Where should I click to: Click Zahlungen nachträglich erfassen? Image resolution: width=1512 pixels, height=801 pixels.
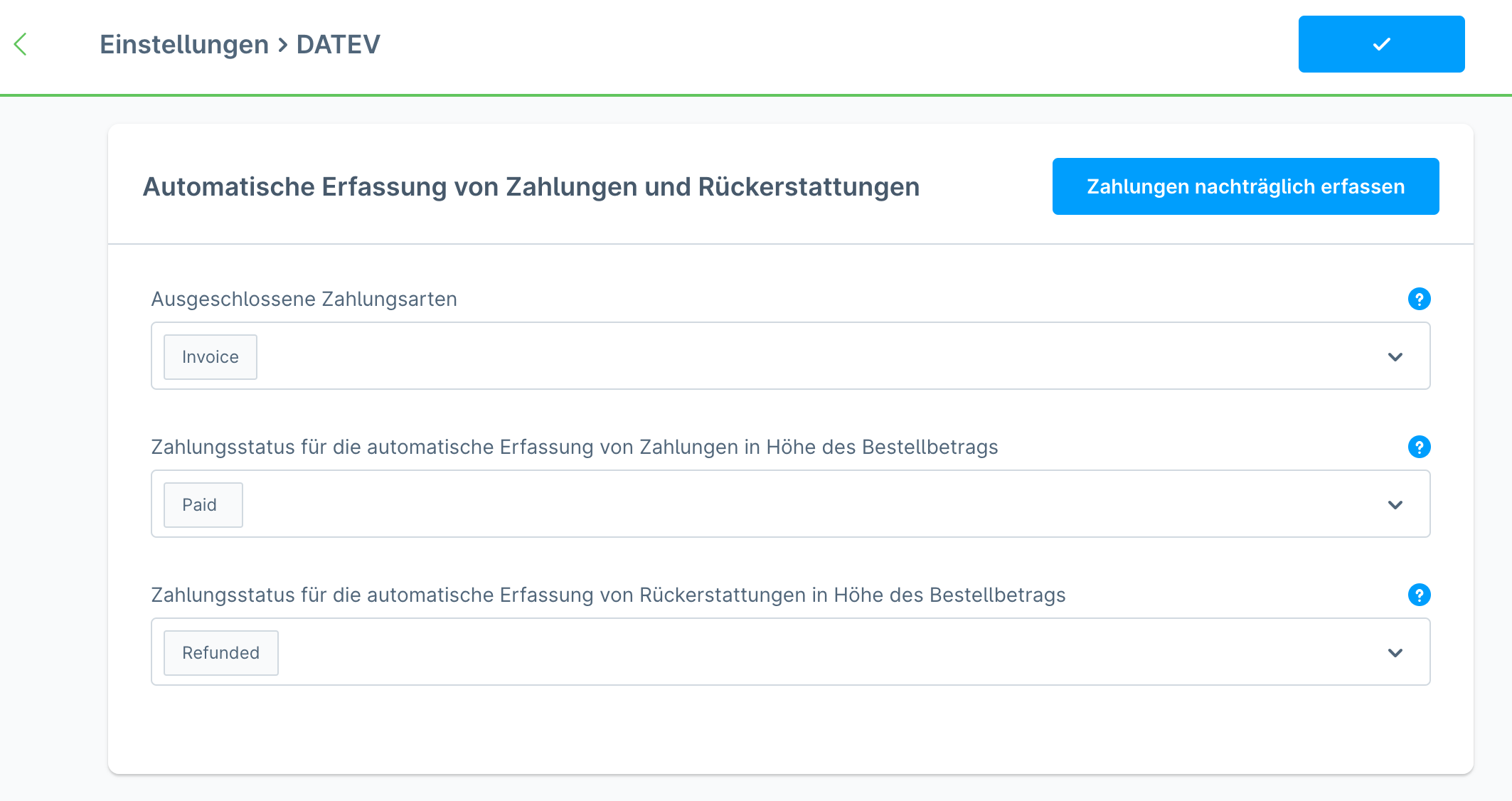pyautogui.click(x=1245, y=186)
